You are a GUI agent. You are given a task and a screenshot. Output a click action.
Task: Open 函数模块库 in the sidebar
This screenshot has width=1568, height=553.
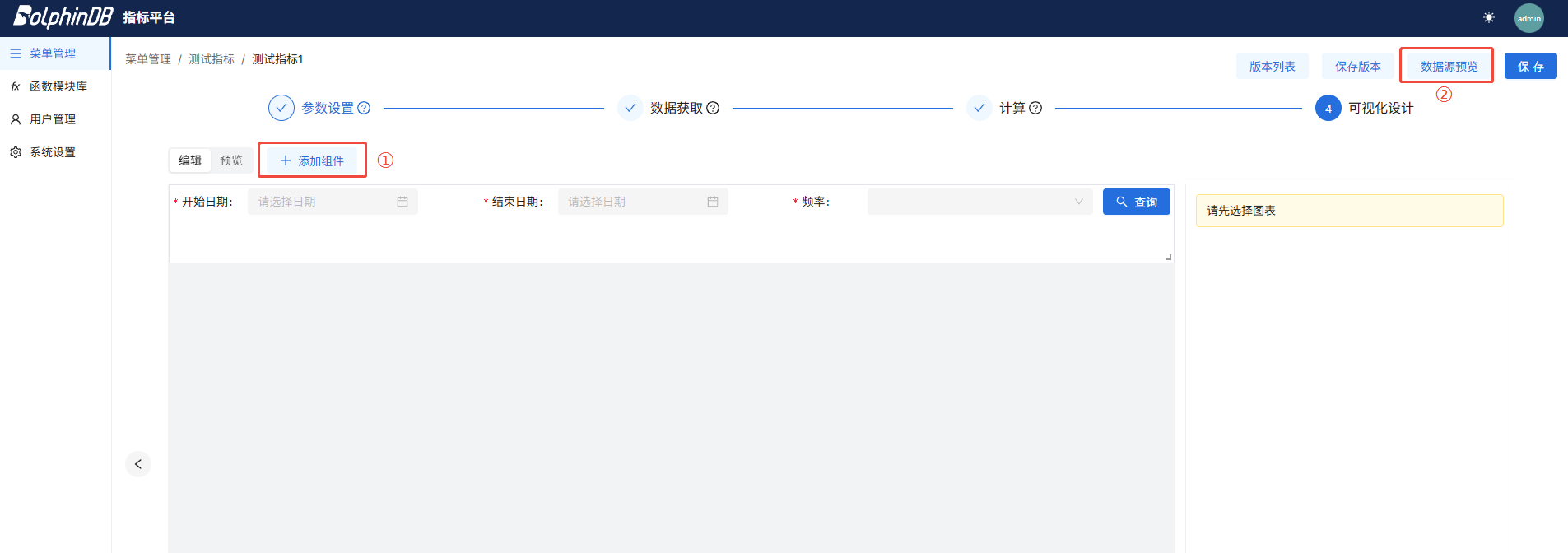click(x=58, y=86)
